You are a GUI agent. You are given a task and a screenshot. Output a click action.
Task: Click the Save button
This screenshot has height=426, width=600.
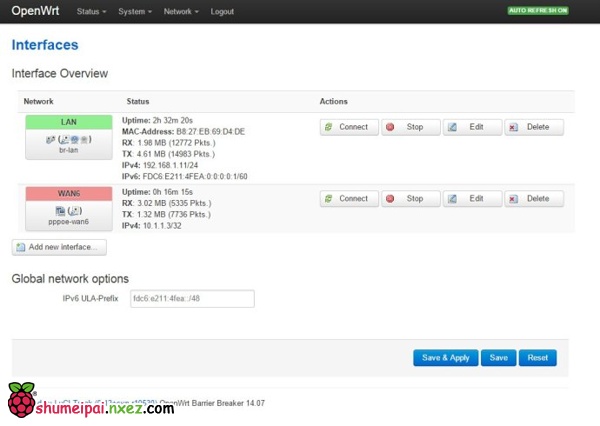tap(498, 358)
